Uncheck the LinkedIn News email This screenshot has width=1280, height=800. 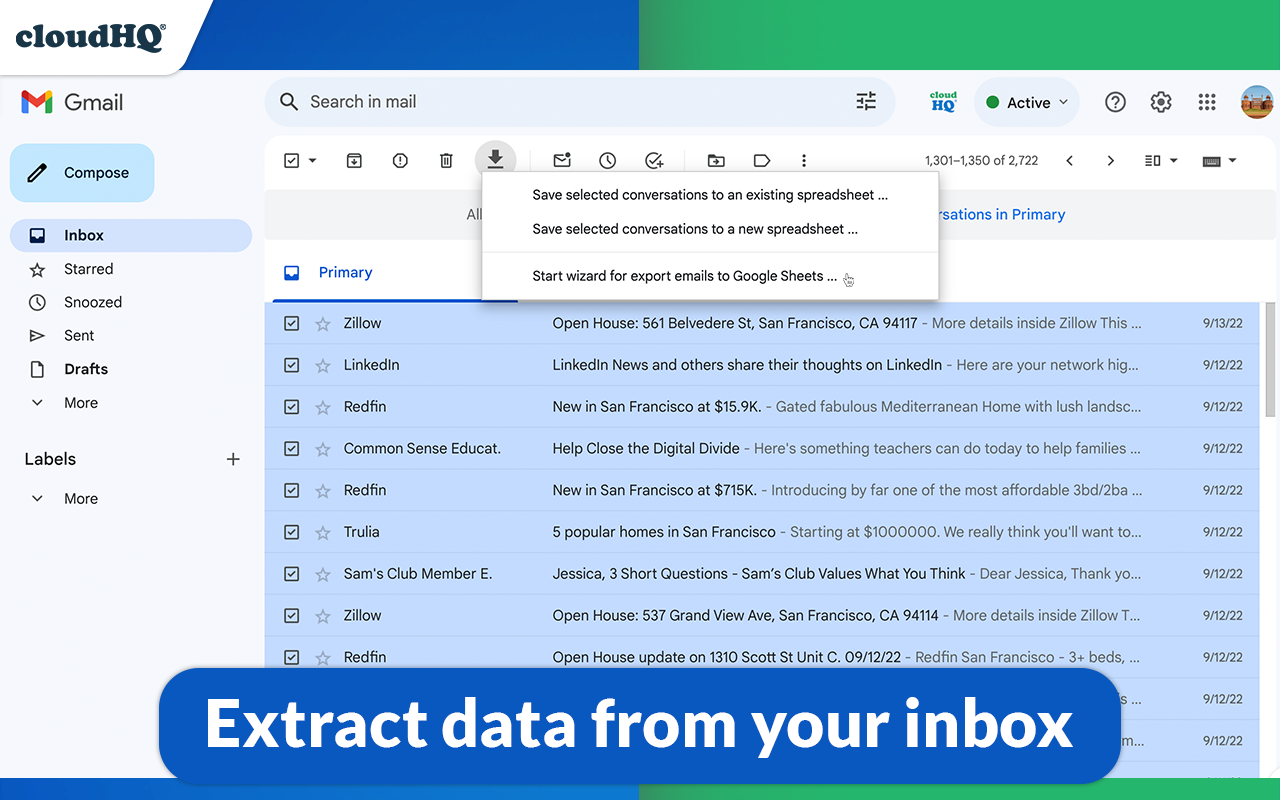coord(291,364)
